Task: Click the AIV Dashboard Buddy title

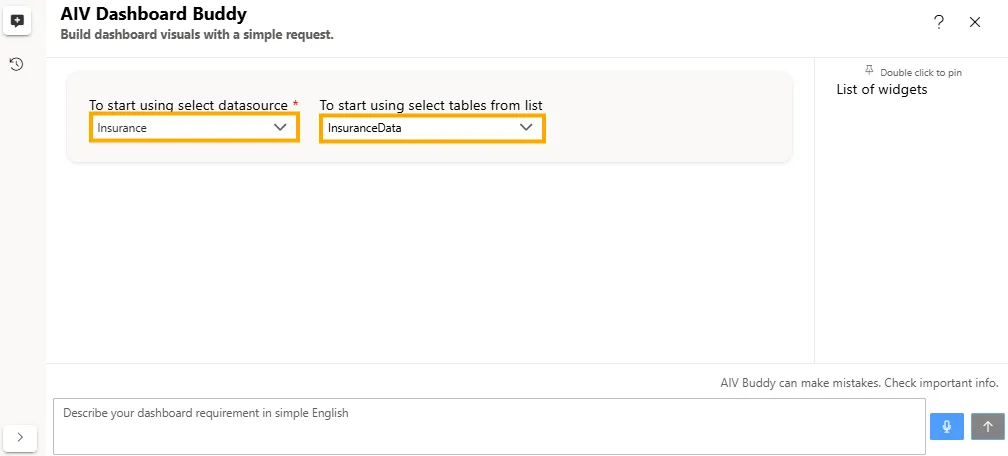Action: point(154,14)
